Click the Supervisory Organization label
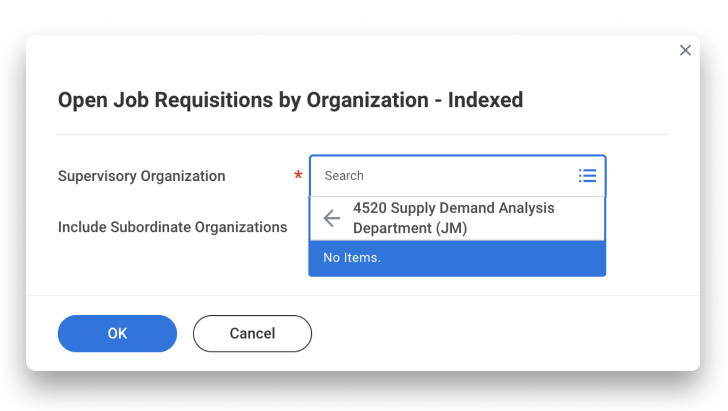Screen dimensions: 728x411 click(141, 176)
